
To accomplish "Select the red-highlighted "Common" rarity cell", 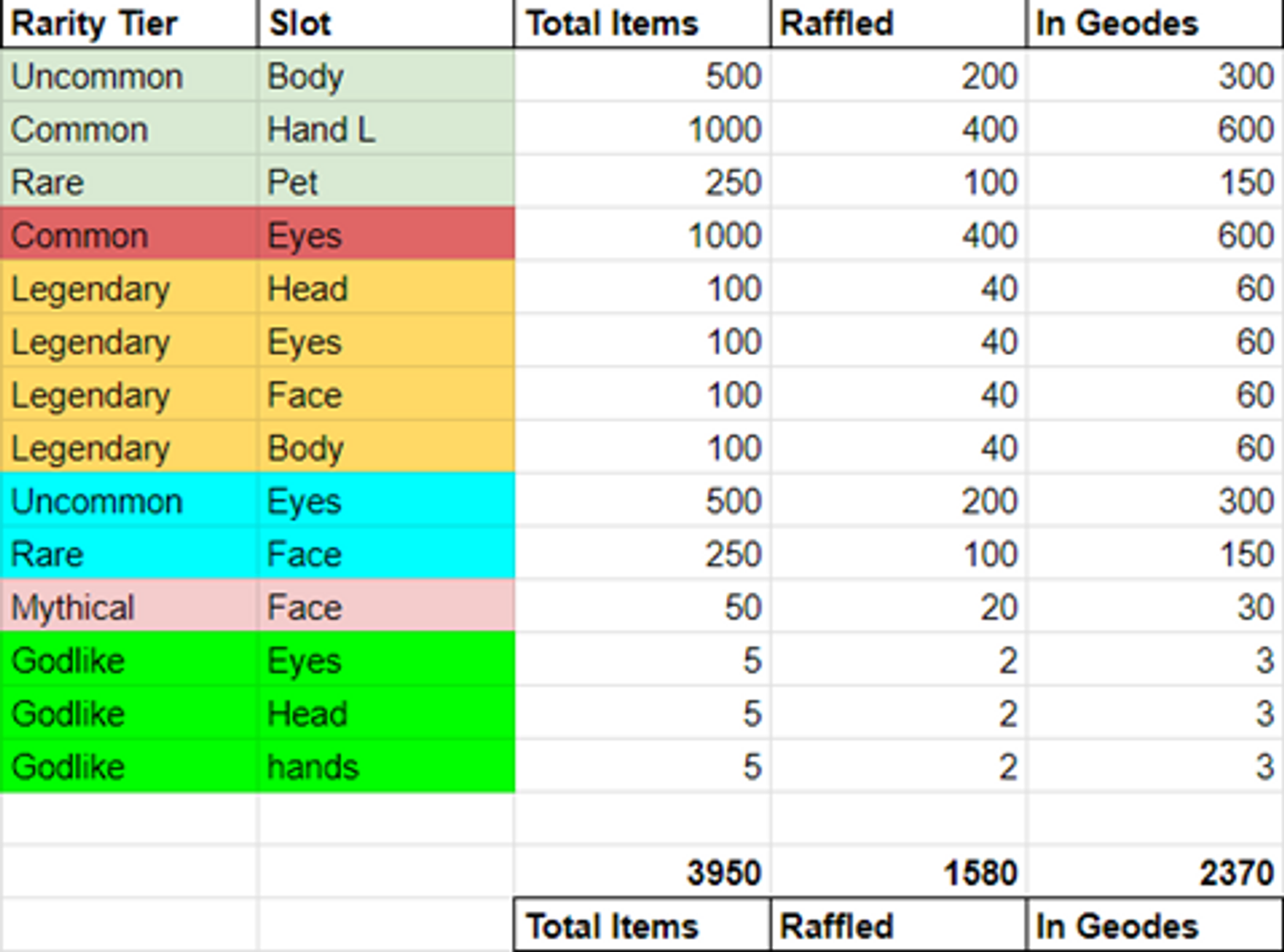I will click(128, 235).
